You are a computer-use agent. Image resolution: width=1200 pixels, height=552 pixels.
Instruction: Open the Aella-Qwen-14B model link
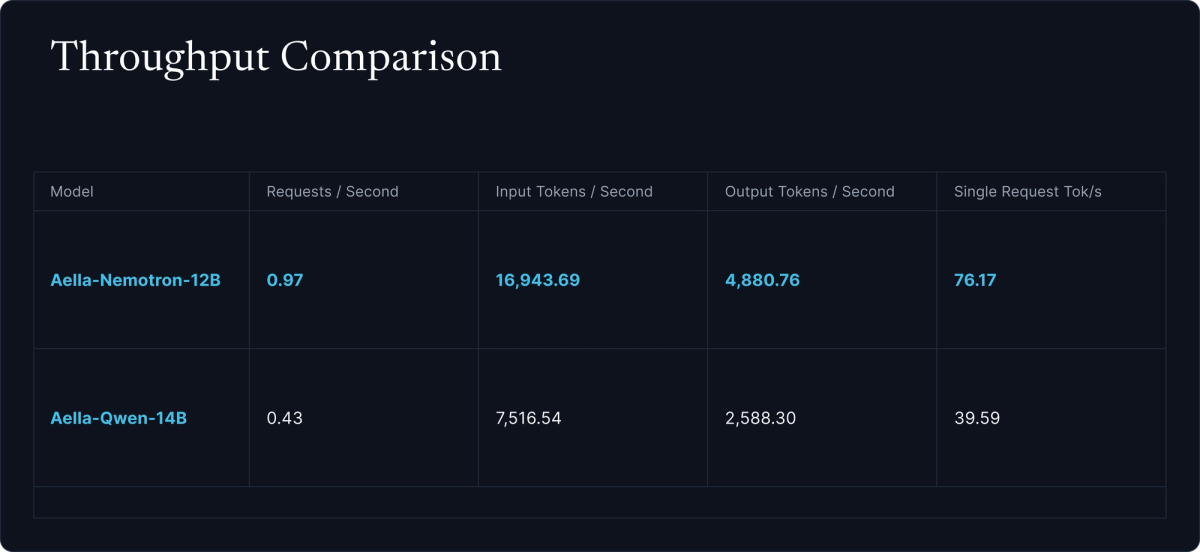[x=118, y=418]
